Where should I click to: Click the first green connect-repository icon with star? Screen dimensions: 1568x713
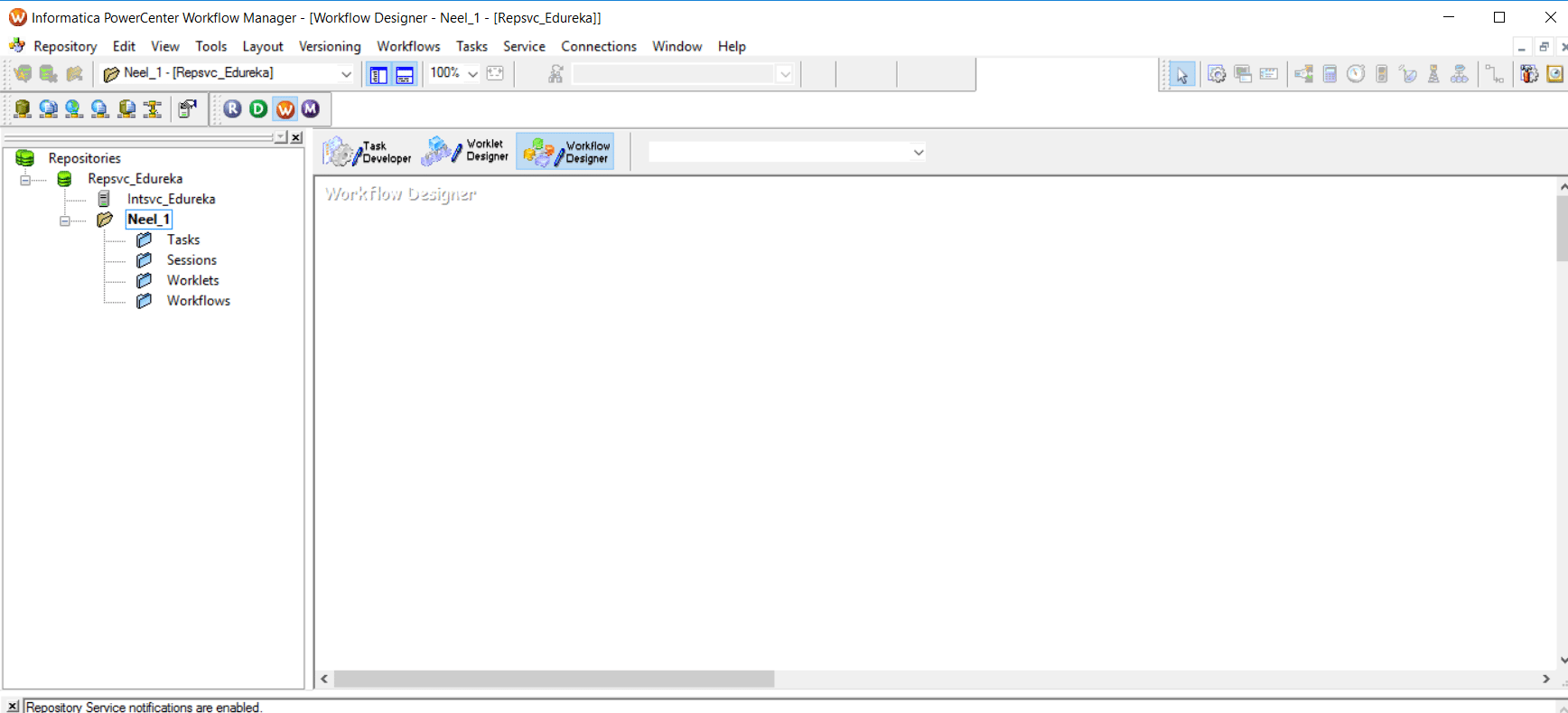pyautogui.click(x=23, y=73)
